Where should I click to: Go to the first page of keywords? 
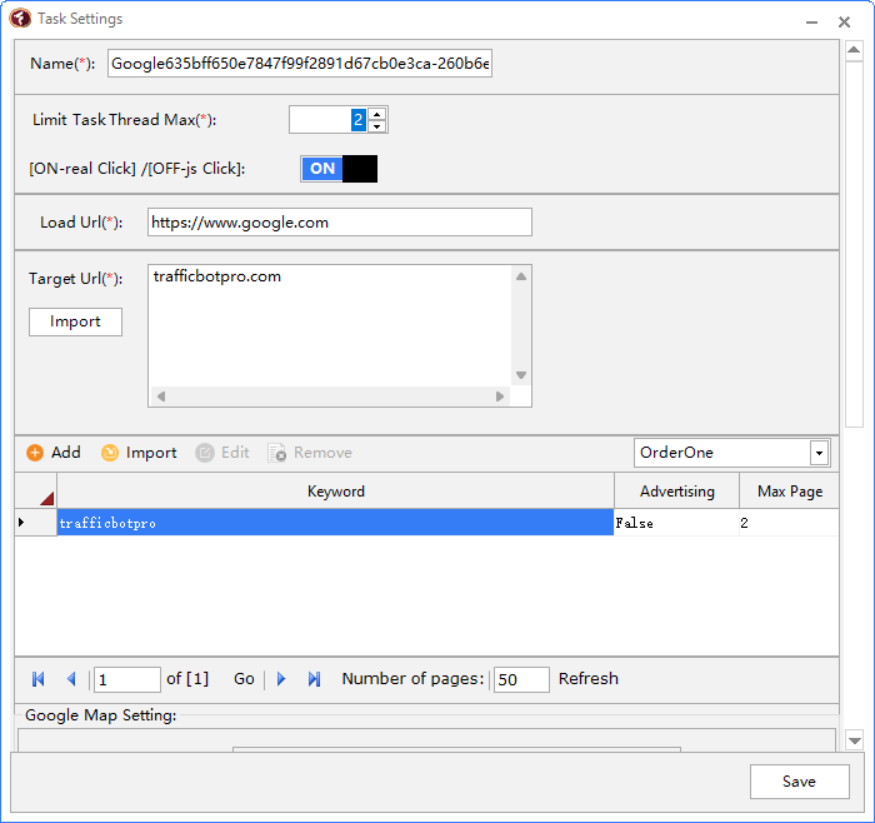point(39,679)
